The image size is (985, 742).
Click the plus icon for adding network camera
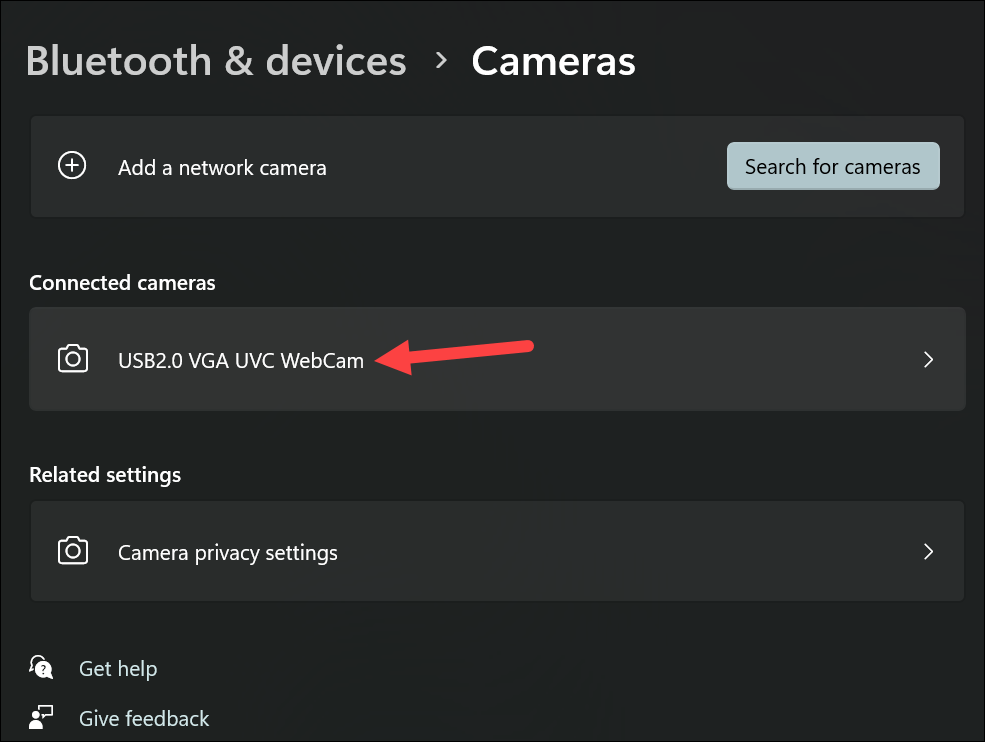pos(72,166)
